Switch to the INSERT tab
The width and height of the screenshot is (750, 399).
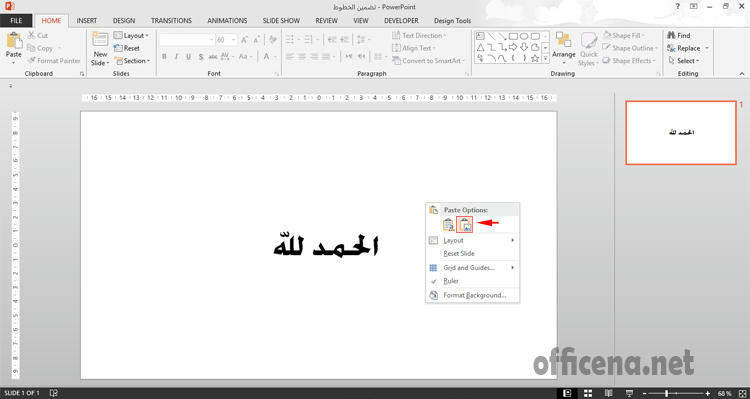pyautogui.click(x=87, y=21)
